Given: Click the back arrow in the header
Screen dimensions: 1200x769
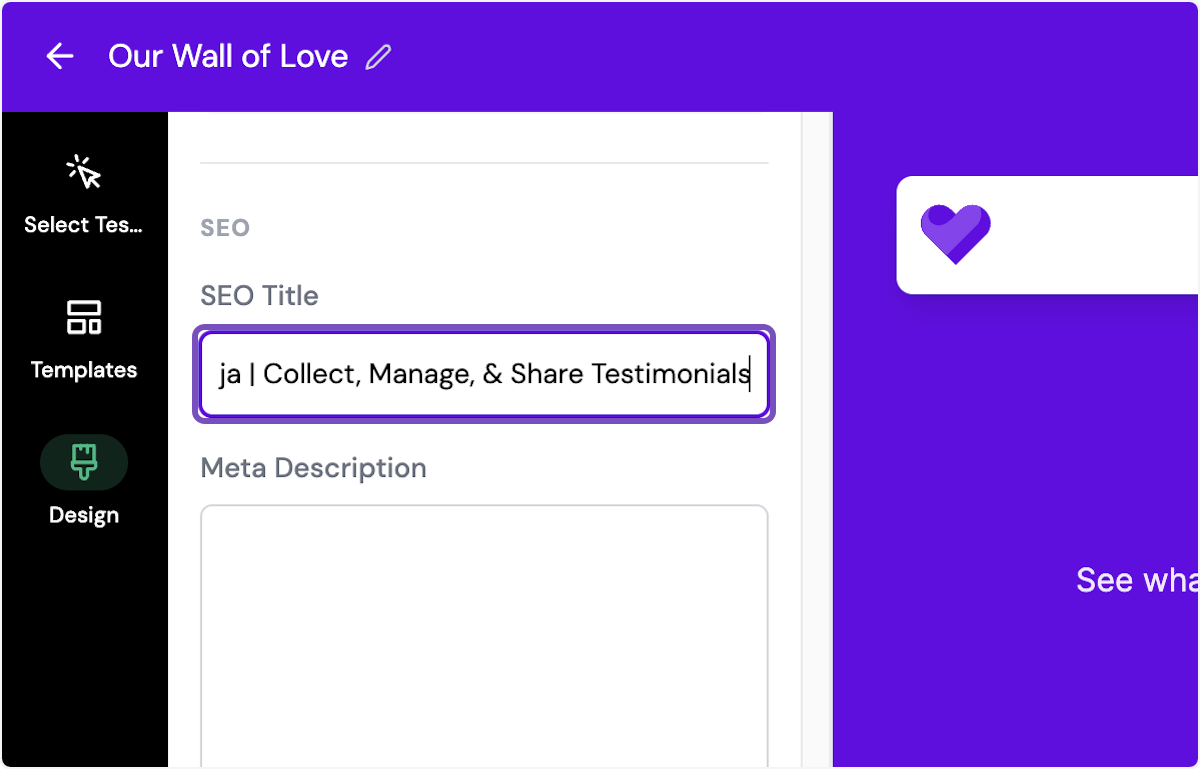Looking at the screenshot, I should pyautogui.click(x=60, y=57).
